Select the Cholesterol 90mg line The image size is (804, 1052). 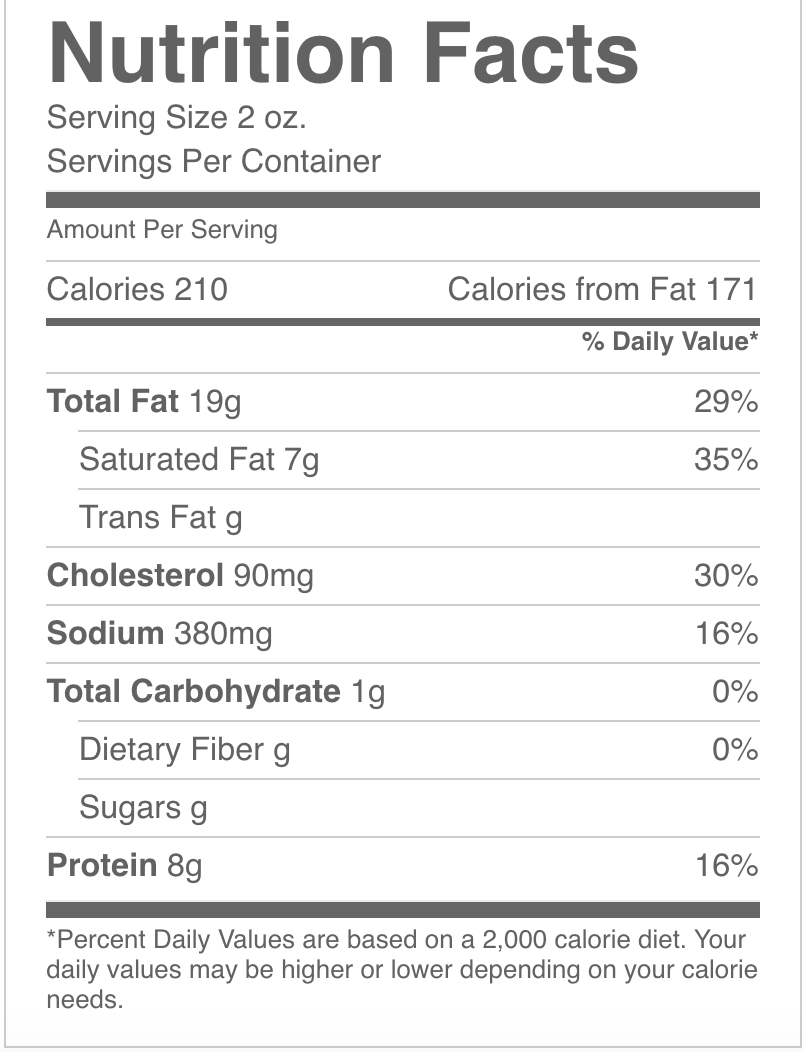click(180, 576)
